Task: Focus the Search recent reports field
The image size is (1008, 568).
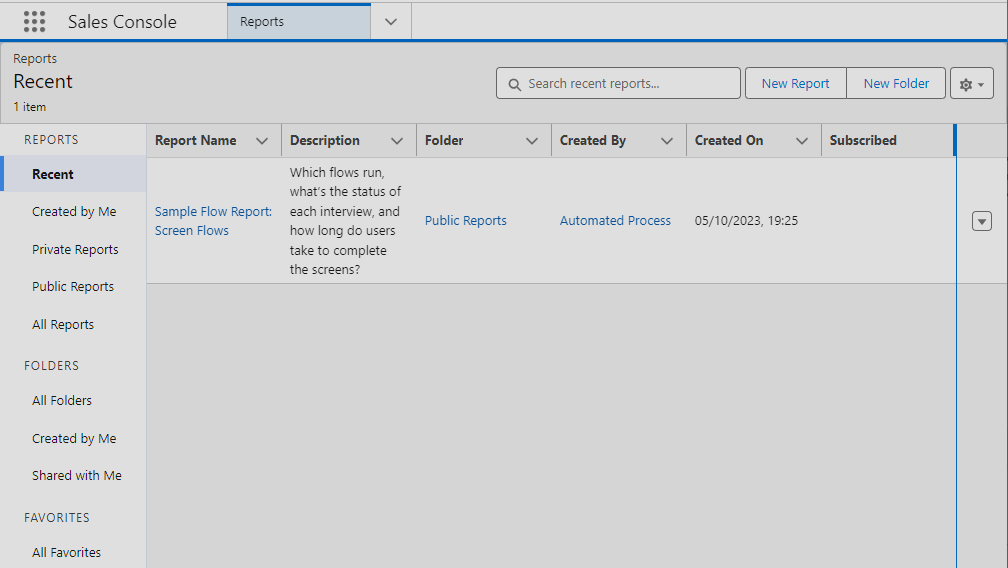Action: click(618, 84)
